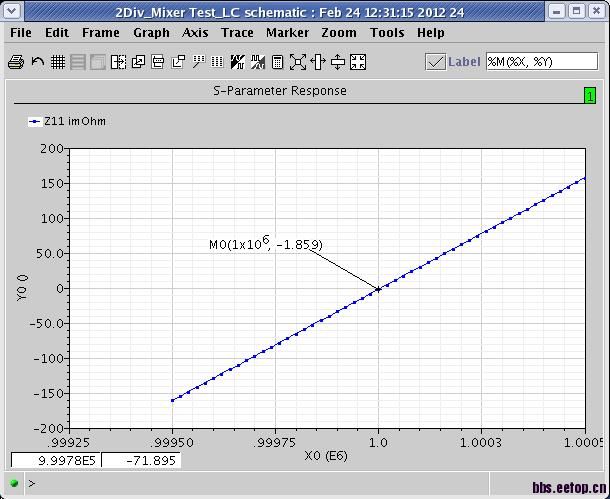The image size is (610, 499).
Task: Click the -150 Y-axis tick label
Action: [x=49, y=394]
